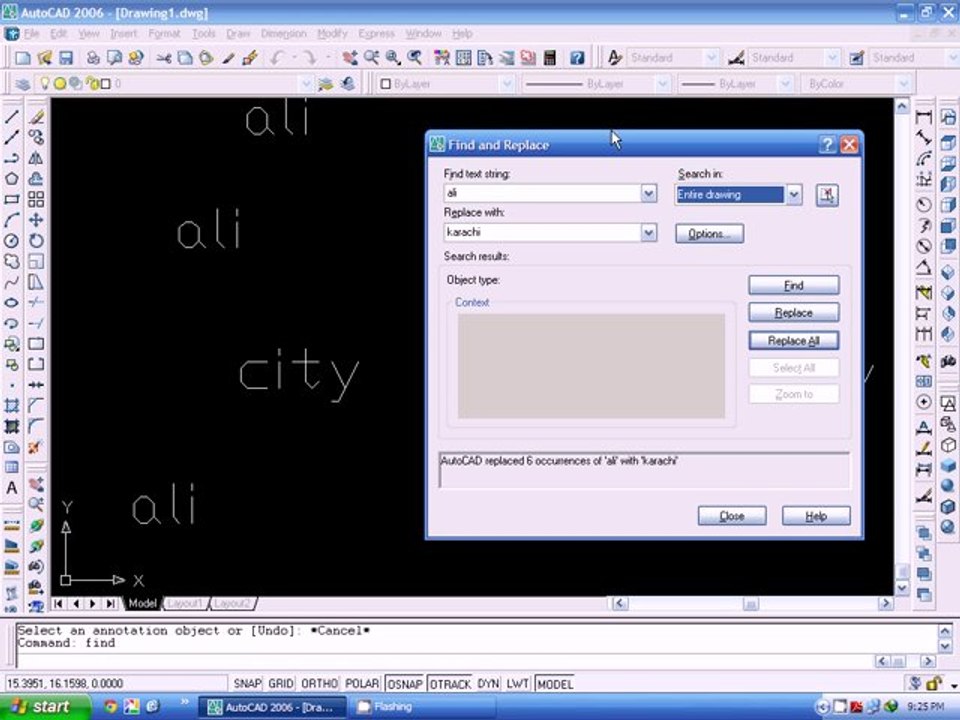The width and height of the screenshot is (960, 720).
Task: Switch to the Layout1 tab
Action: click(x=184, y=604)
